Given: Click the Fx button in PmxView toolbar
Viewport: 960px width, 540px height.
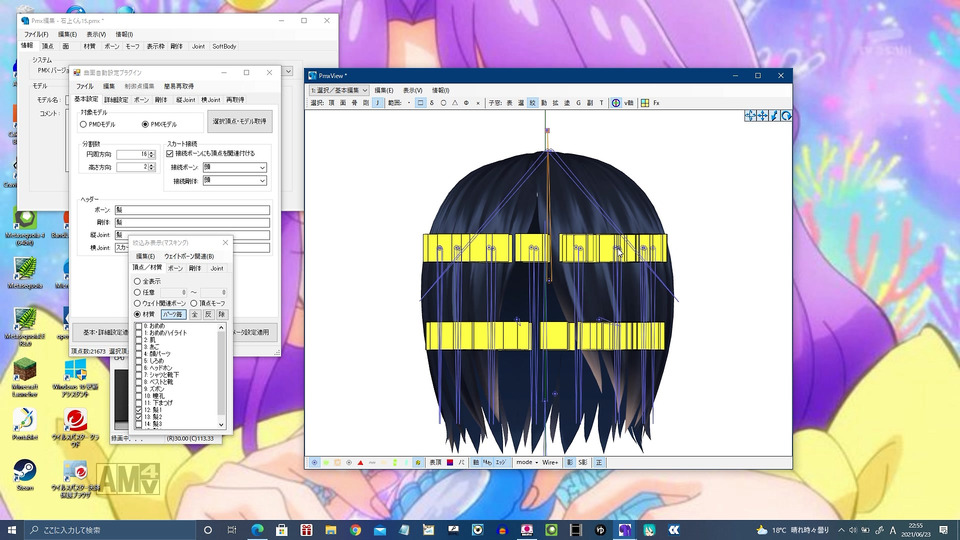Looking at the screenshot, I should pyautogui.click(x=656, y=103).
